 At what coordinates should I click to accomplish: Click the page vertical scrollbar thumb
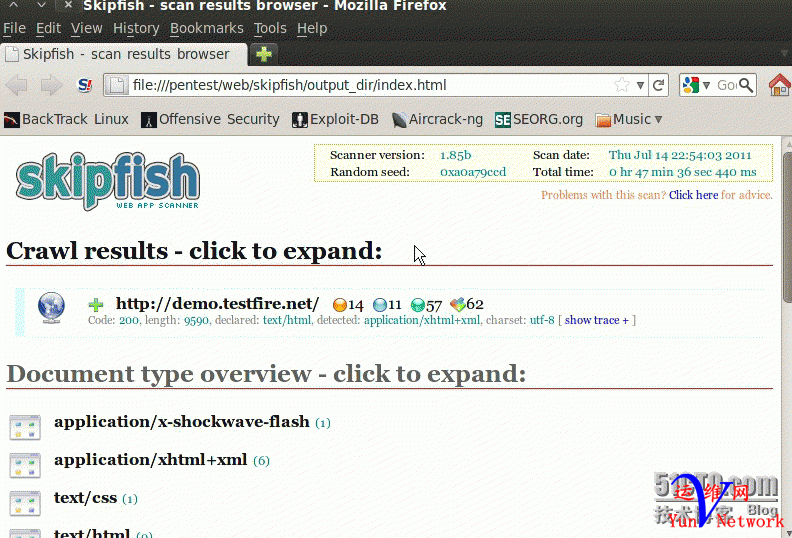(x=787, y=227)
